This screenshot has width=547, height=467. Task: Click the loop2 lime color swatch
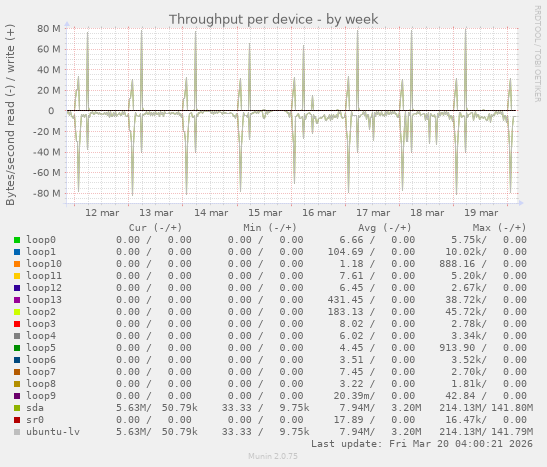tap(17, 312)
